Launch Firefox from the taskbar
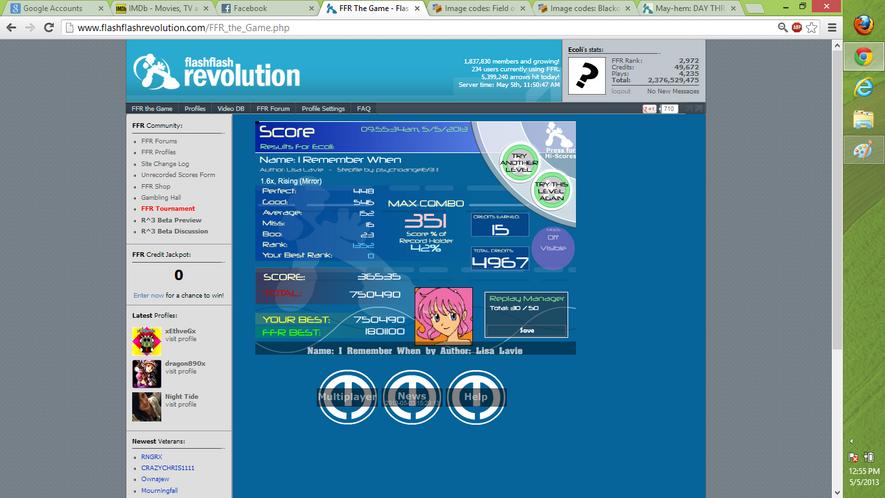The width and height of the screenshot is (885, 498). pos(864,25)
